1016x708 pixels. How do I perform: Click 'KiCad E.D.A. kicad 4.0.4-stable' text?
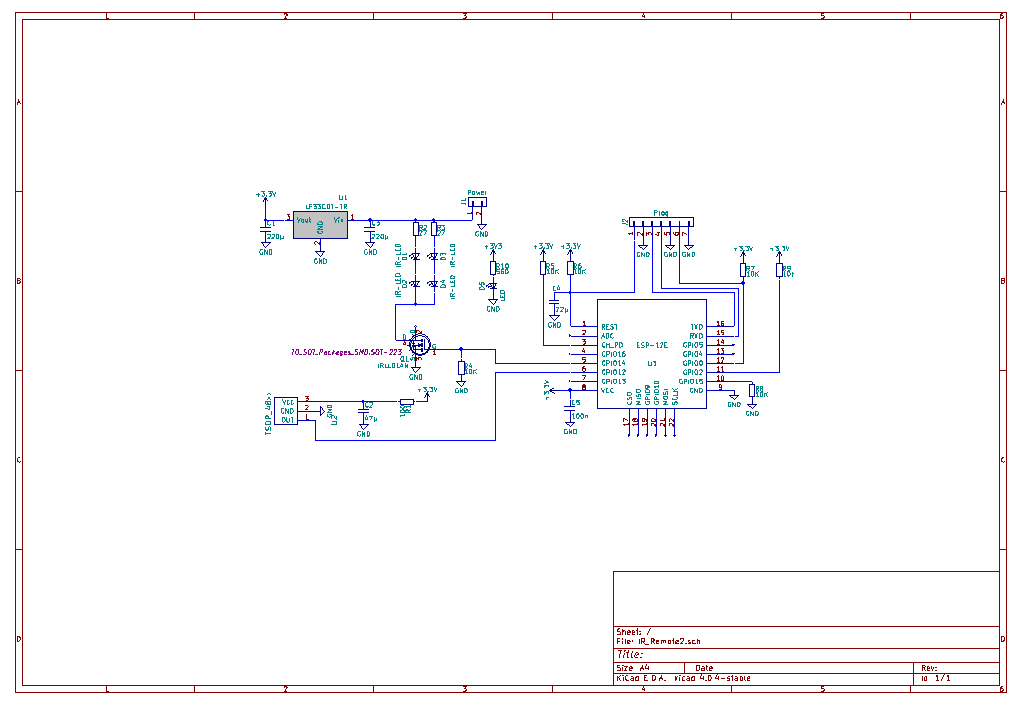pos(684,678)
